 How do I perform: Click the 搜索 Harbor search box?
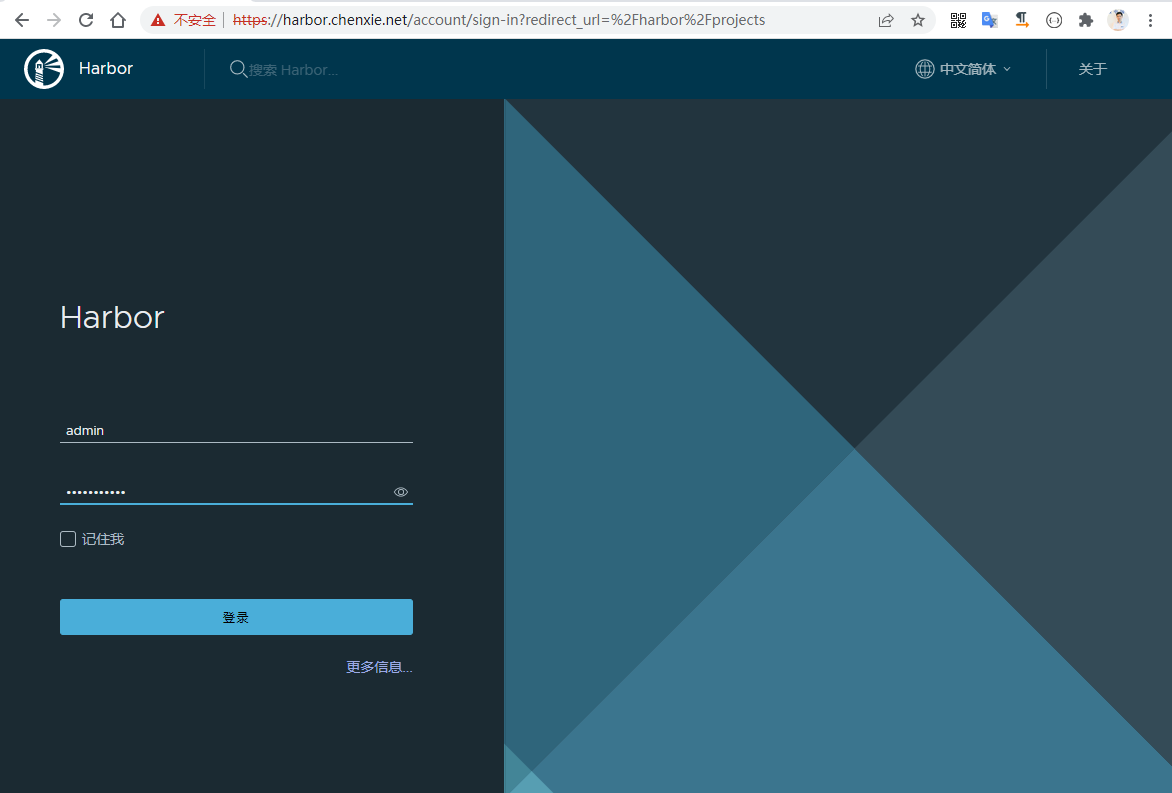293,70
